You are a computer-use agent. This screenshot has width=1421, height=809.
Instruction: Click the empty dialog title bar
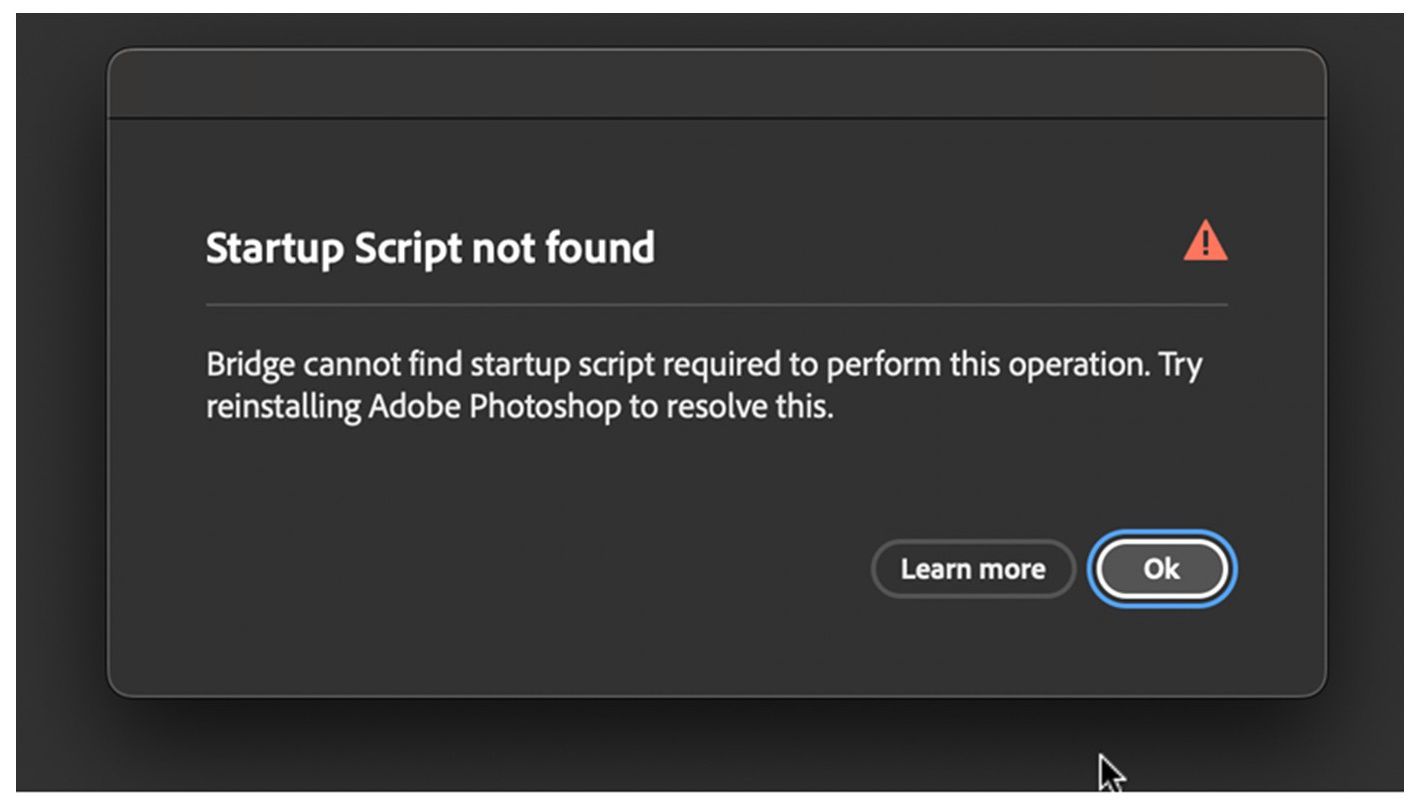[716, 84]
